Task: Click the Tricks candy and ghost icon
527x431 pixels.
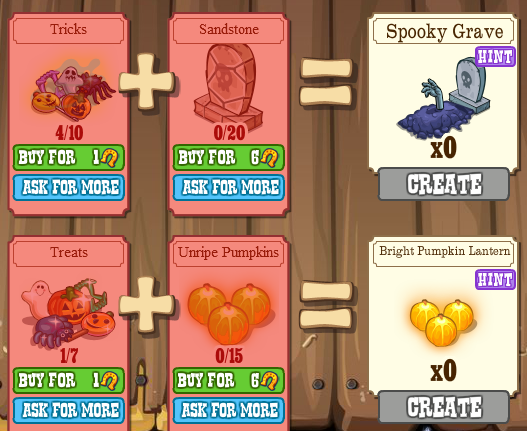Action: pos(73,91)
